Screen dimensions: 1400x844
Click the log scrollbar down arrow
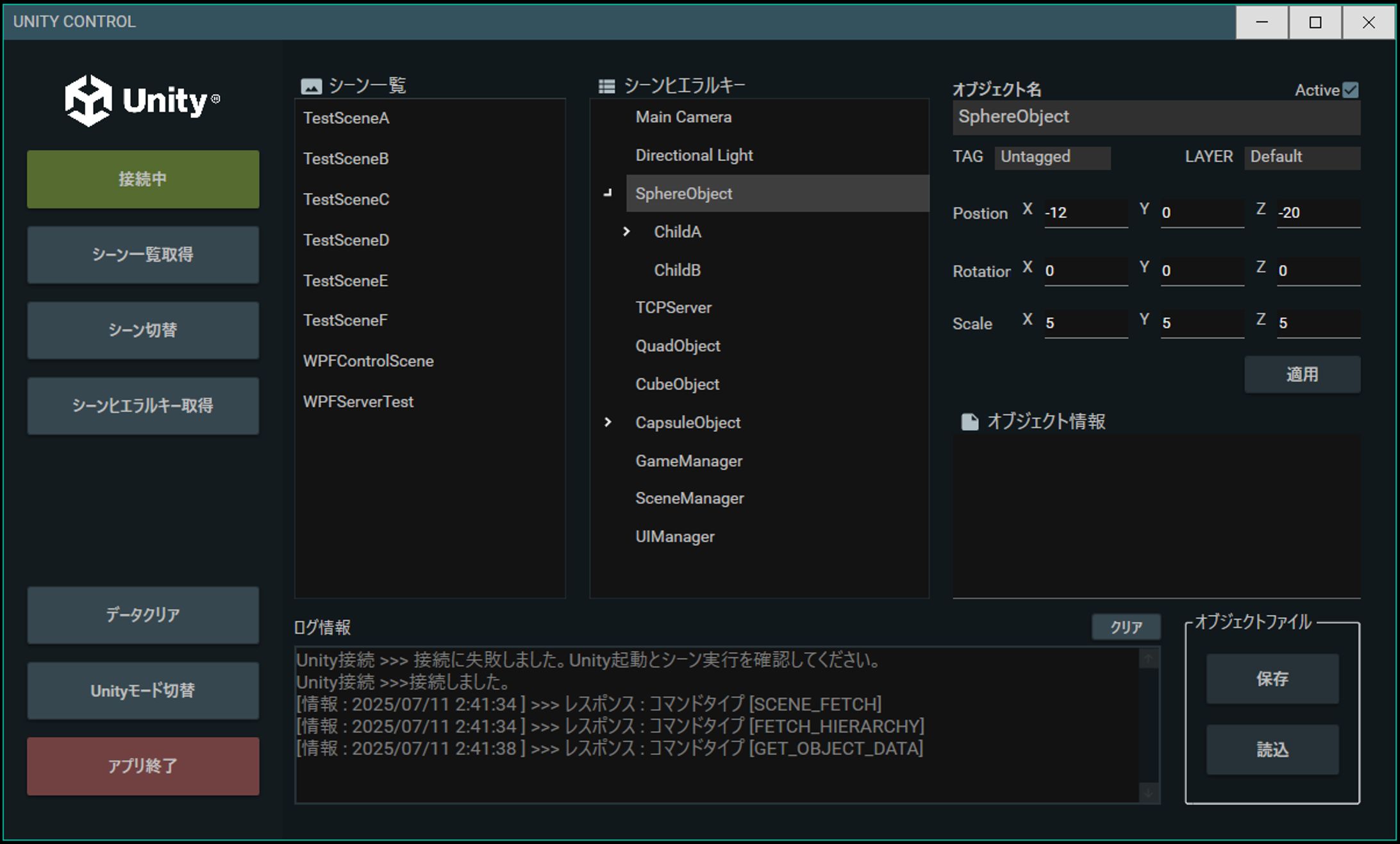[x=1148, y=793]
